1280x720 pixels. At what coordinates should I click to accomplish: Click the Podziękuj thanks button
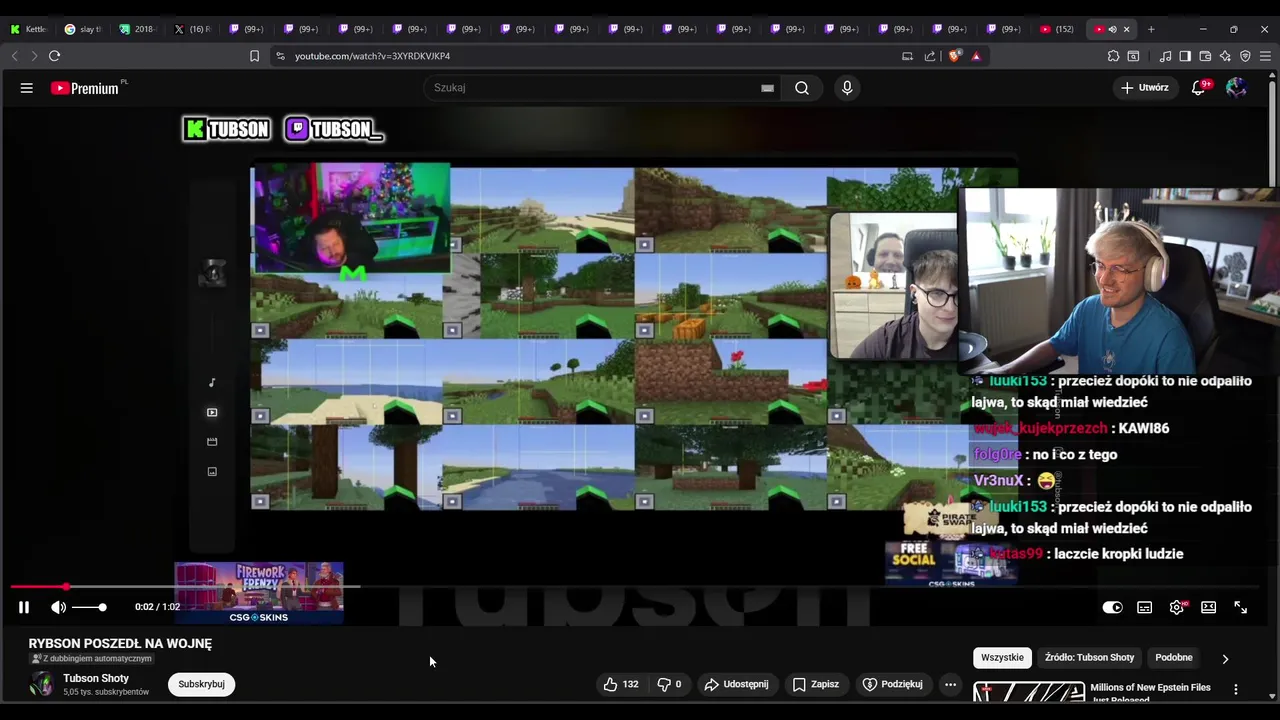[x=892, y=684]
